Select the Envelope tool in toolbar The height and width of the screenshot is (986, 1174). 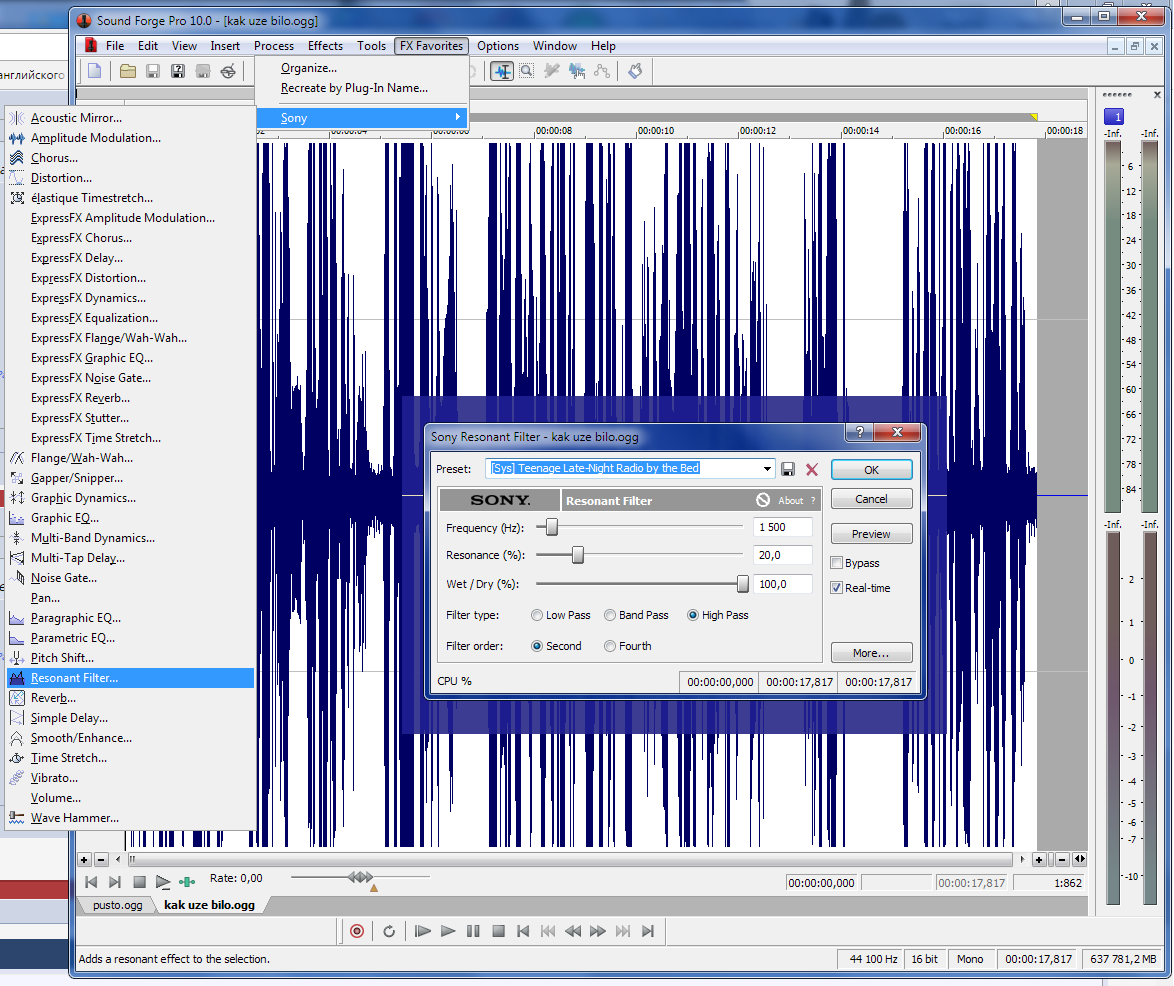click(x=601, y=71)
